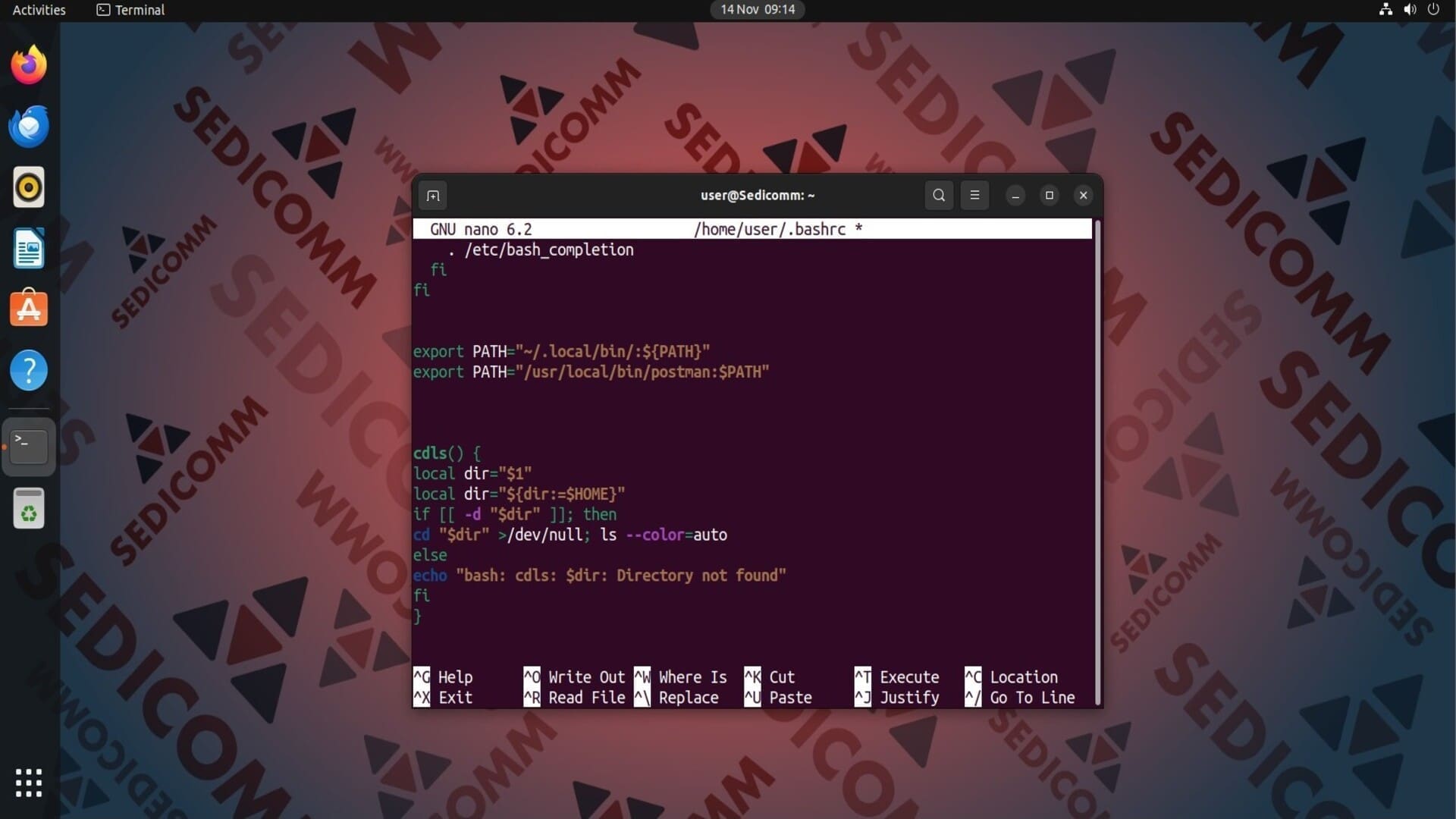
Task: Click the else line in cdls function
Action: 430,555
